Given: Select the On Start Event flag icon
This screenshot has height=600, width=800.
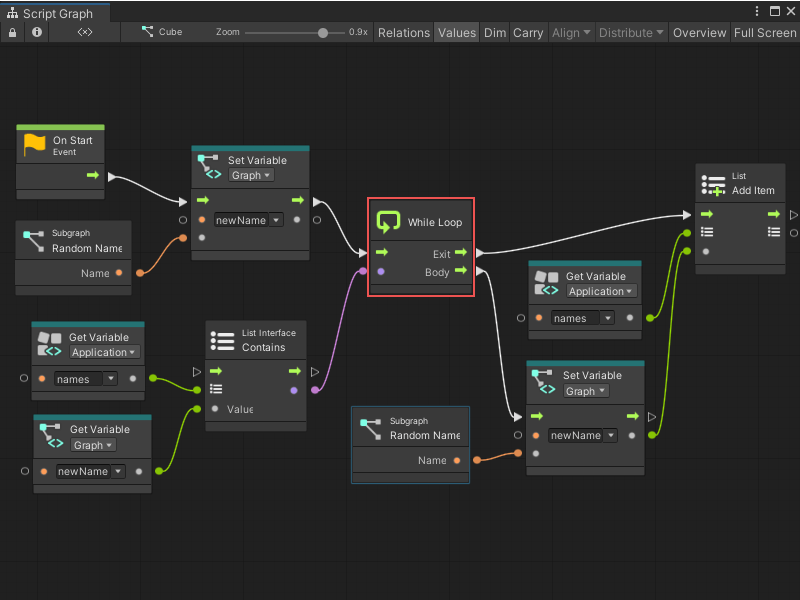Looking at the screenshot, I should click(29, 142).
